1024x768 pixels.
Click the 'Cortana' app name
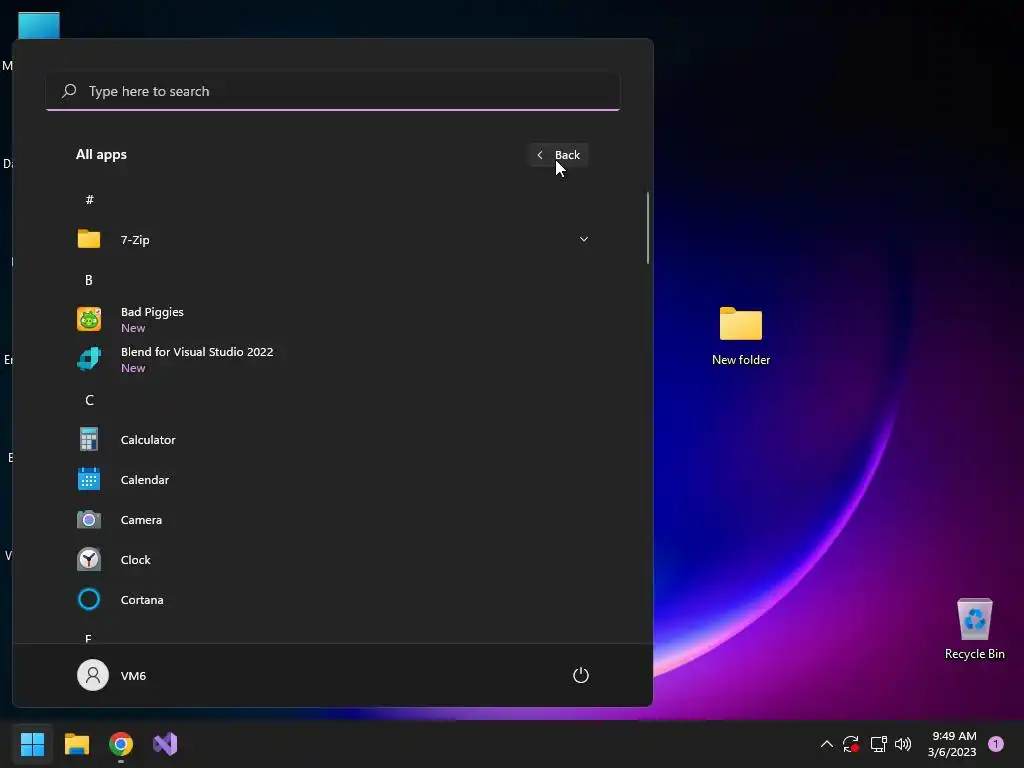coord(142,600)
